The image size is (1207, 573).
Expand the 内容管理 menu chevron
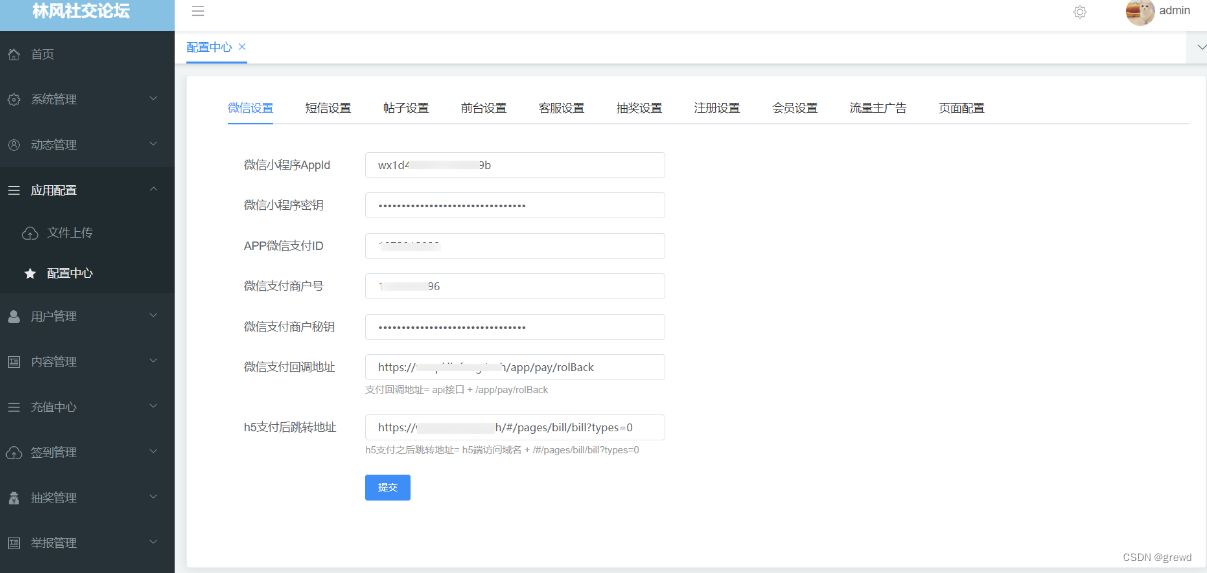click(153, 361)
